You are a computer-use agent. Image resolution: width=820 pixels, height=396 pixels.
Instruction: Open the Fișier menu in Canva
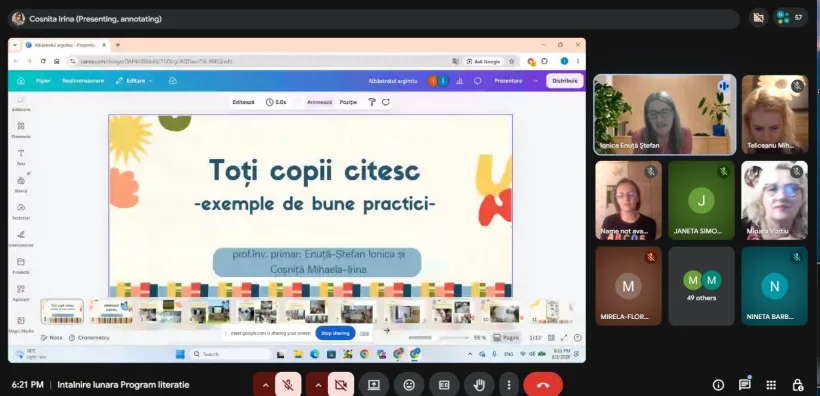(43, 81)
